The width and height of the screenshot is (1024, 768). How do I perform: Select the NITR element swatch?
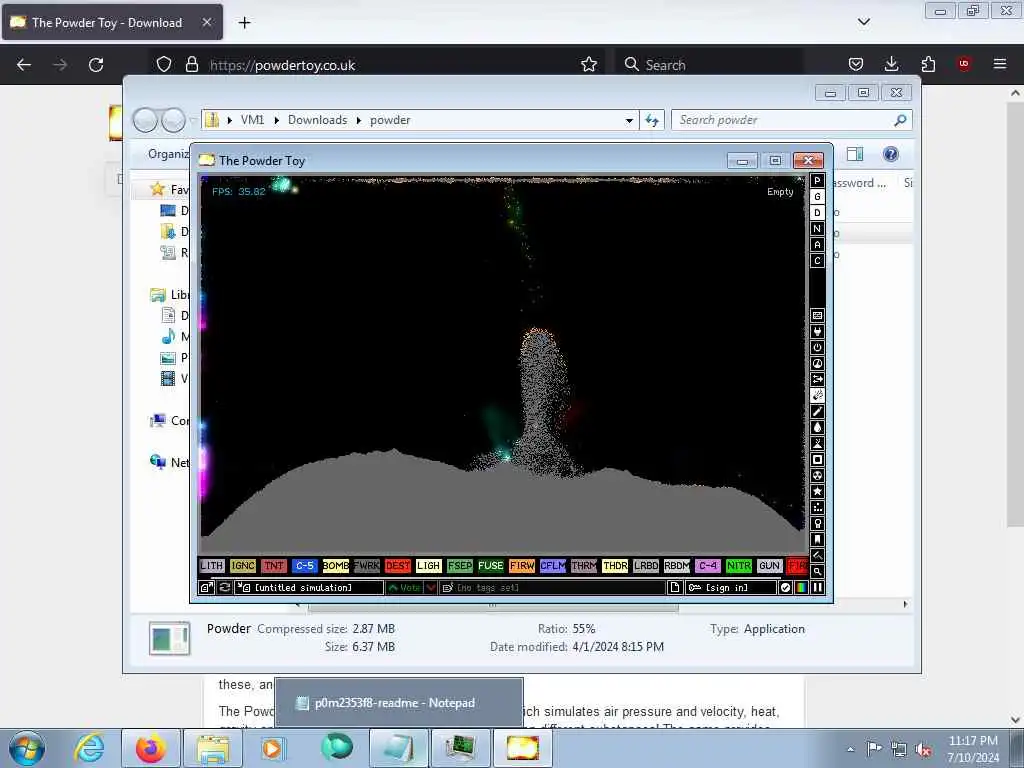point(739,566)
